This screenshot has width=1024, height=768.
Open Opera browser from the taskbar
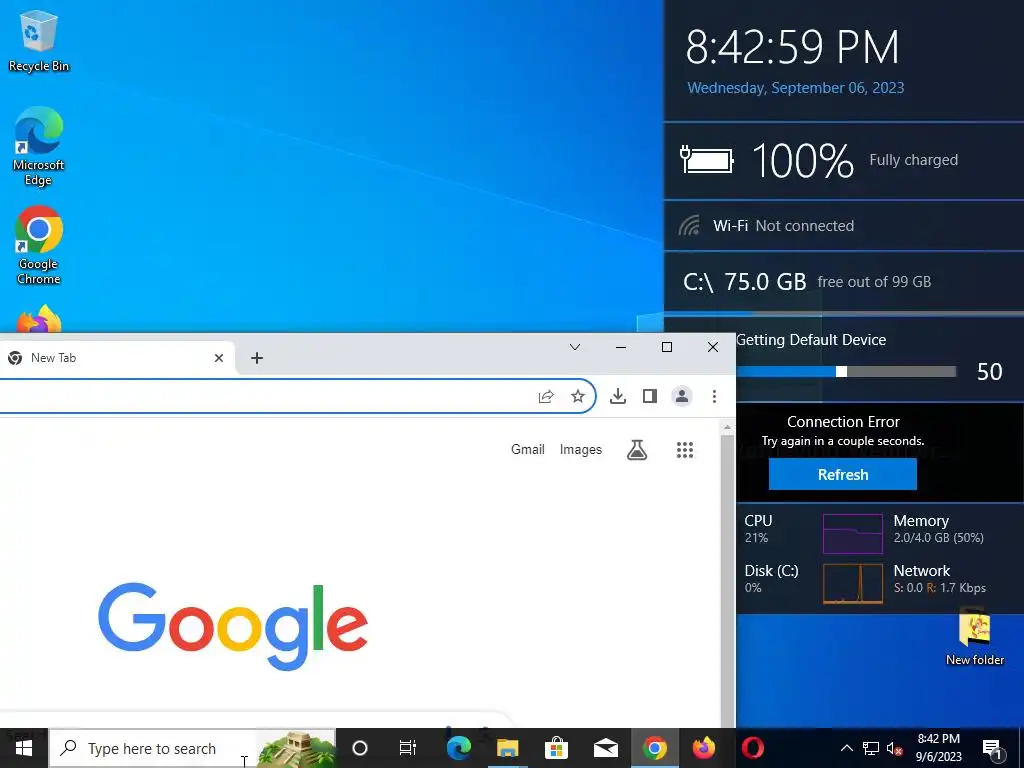752,748
